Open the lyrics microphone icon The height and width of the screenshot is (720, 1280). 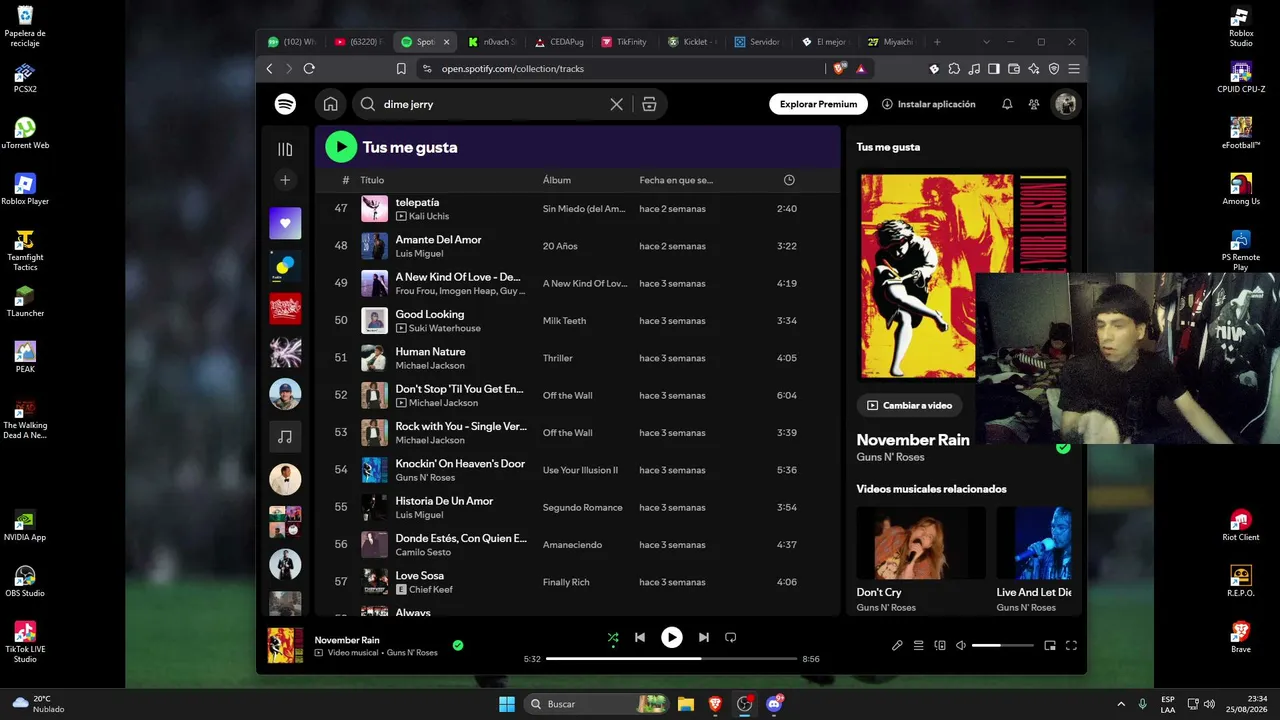[897, 645]
